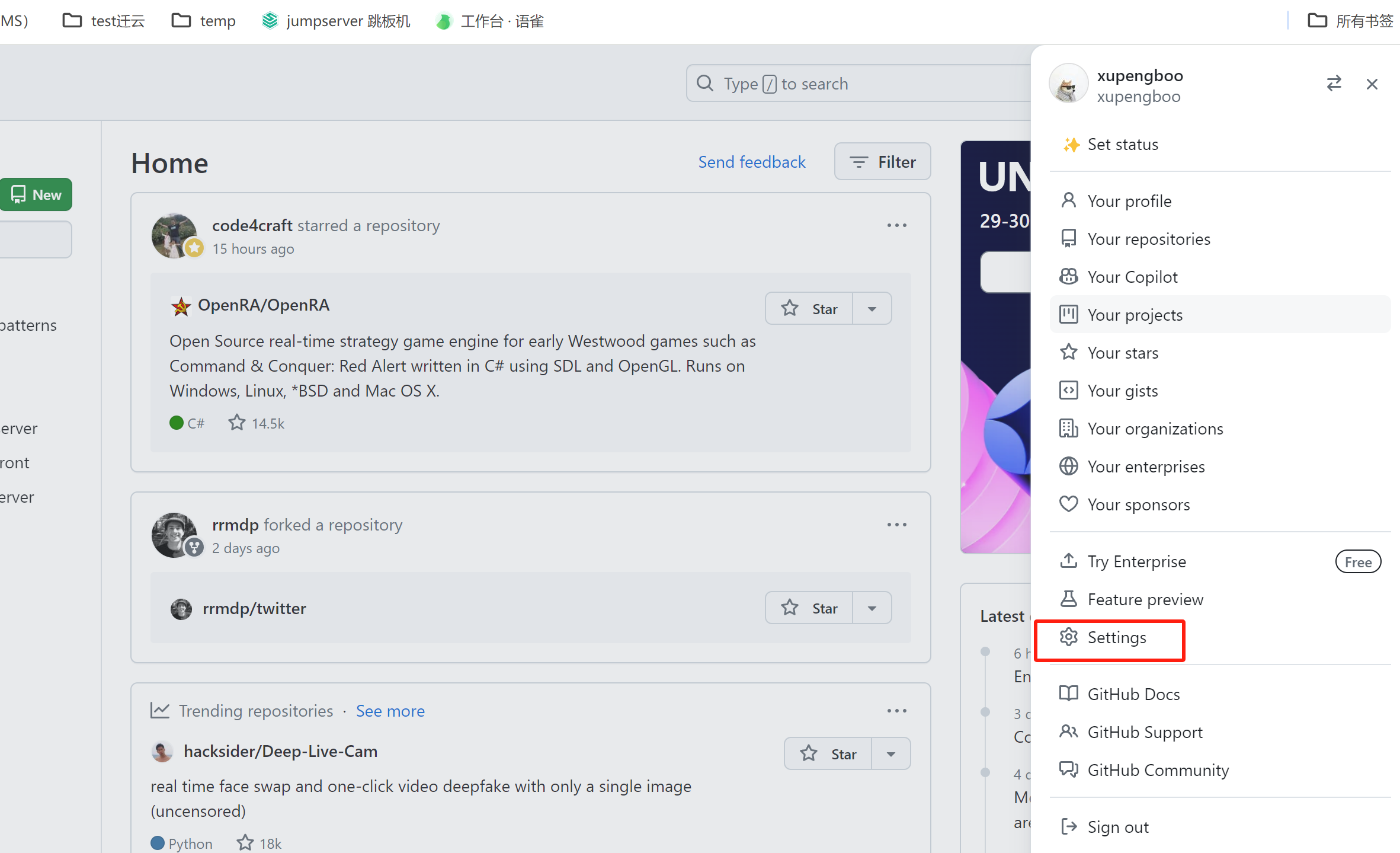1400x853 pixels.
Task: Select Your repositories menu item
Action: pos(1148,239)
